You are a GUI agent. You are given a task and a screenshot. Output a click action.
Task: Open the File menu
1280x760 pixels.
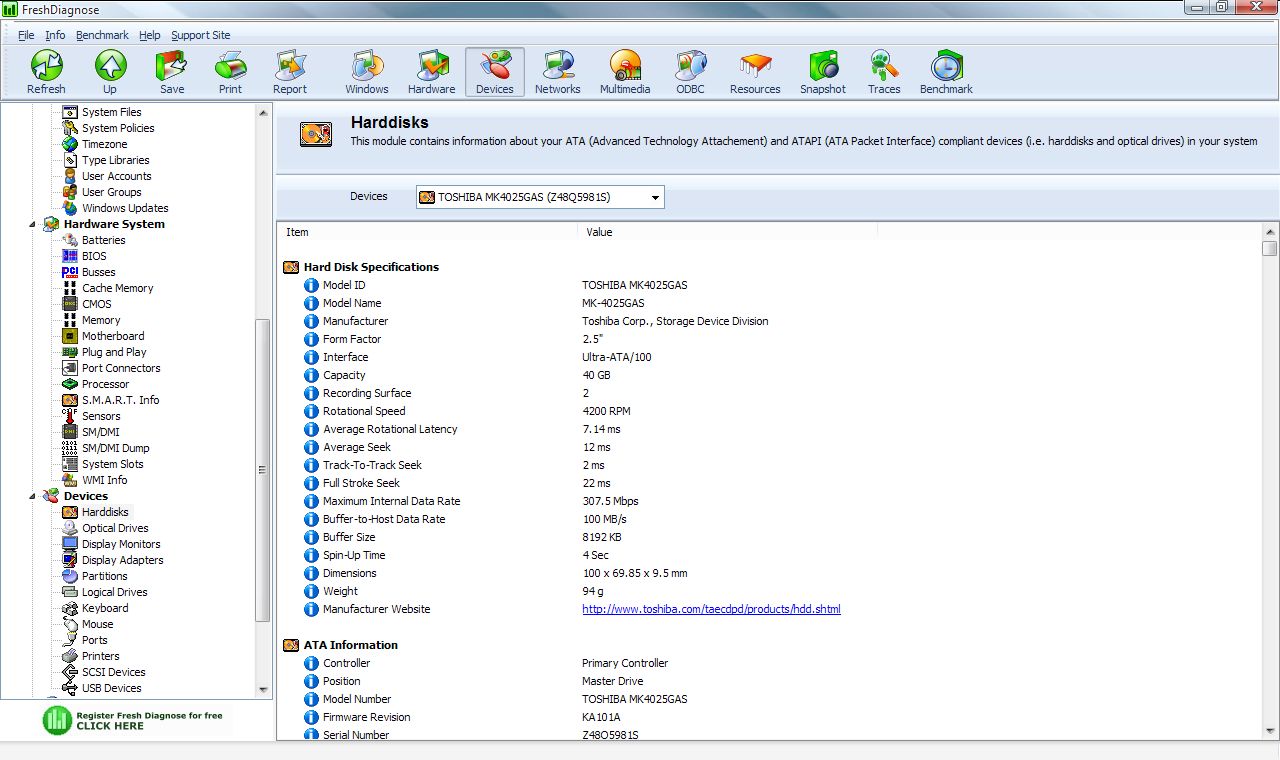coord(26,35)
